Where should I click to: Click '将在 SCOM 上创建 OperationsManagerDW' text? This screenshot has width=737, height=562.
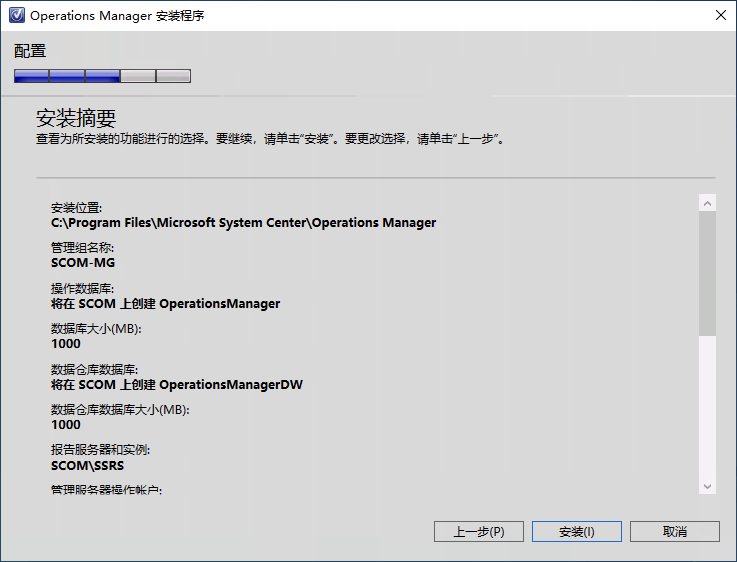click(177, 384)
